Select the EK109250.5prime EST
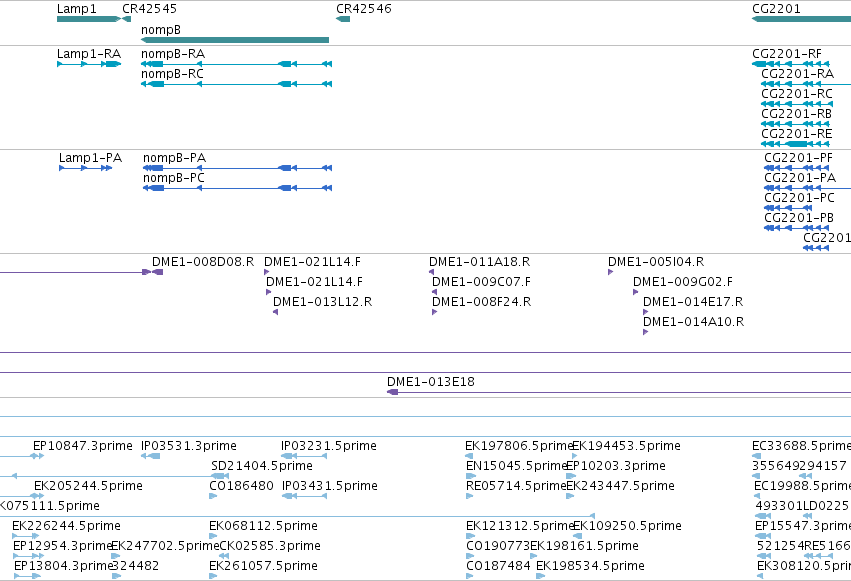Viewport: 851px width, 581px height. [627, 526]
